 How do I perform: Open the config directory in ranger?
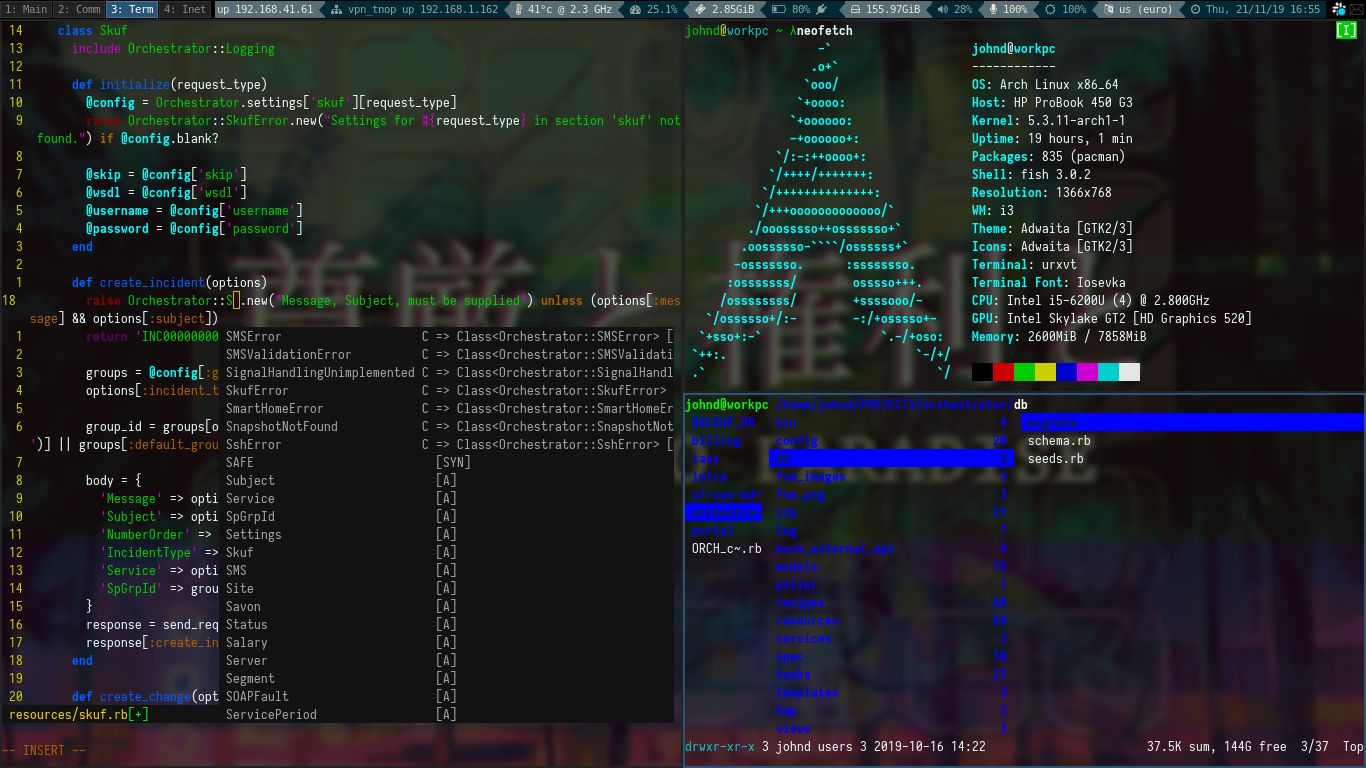tap(795, 441)
